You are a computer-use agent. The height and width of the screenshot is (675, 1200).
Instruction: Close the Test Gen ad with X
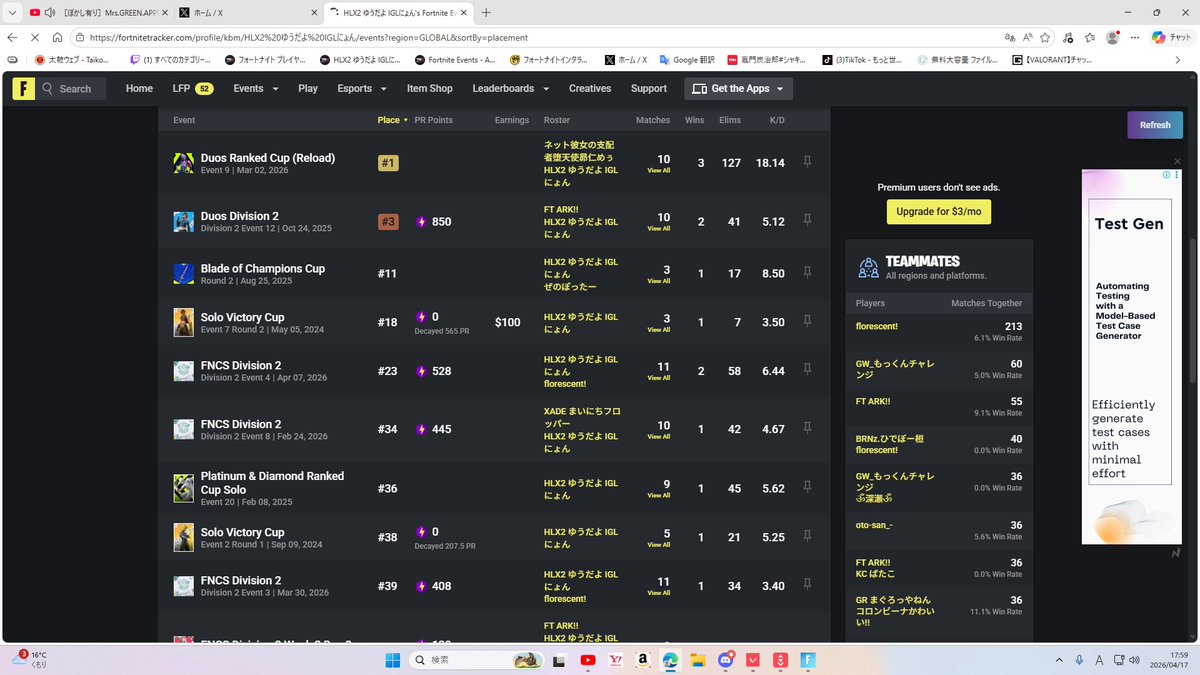click(x=1177, y=161)
